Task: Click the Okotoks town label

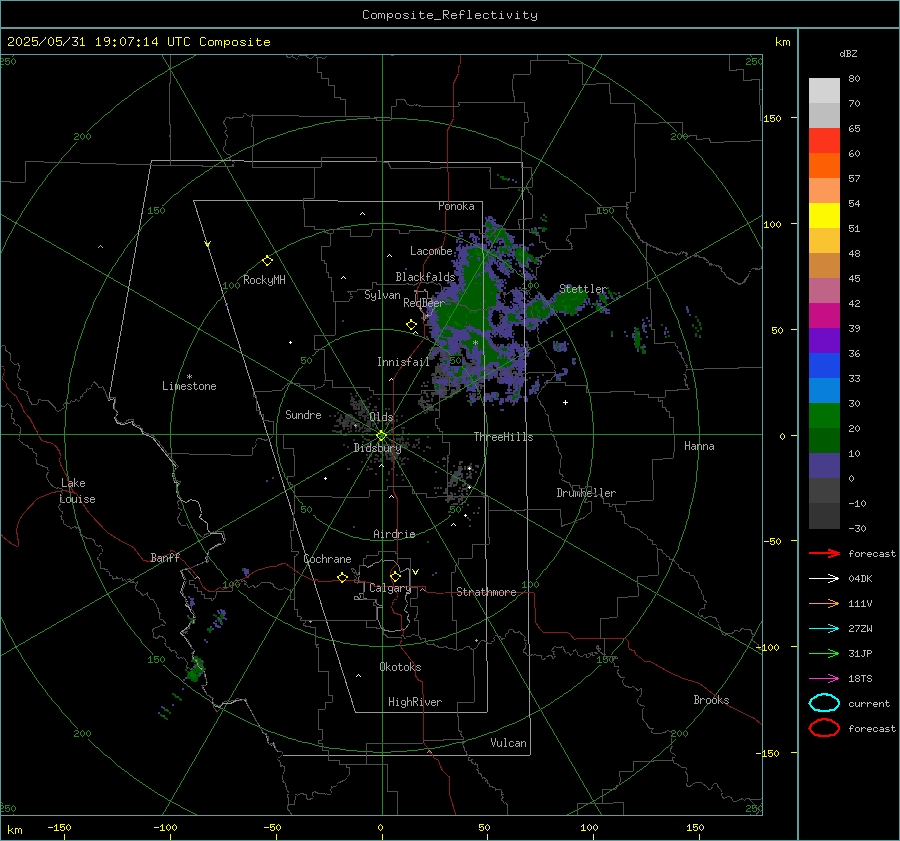Action: [400, 667]
